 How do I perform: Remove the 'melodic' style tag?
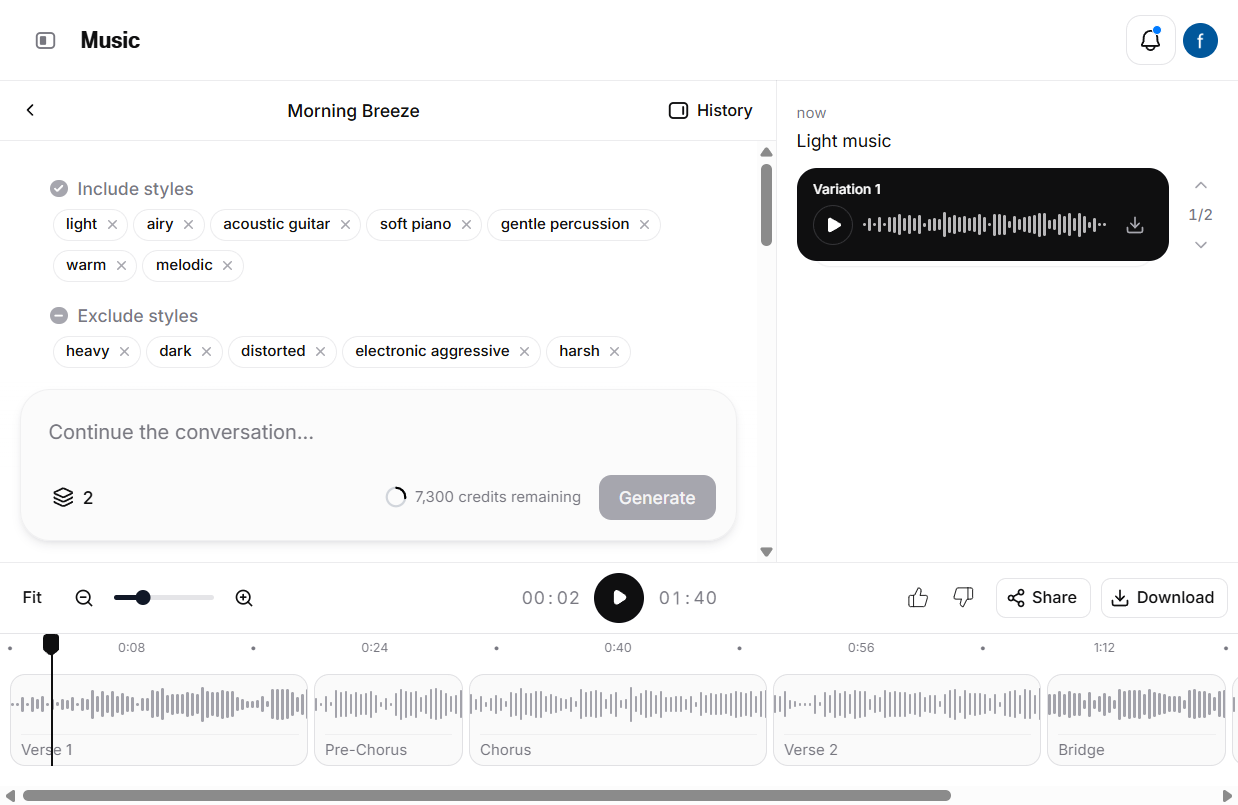tap(227, 266)
